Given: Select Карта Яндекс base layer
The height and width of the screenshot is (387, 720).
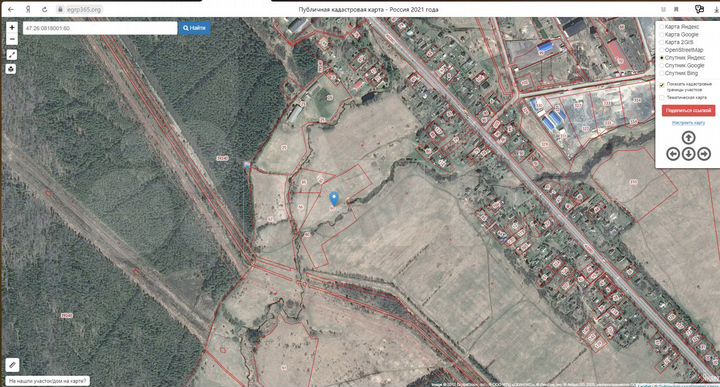Looking at the screenshot, I should [x=662, y=27].
